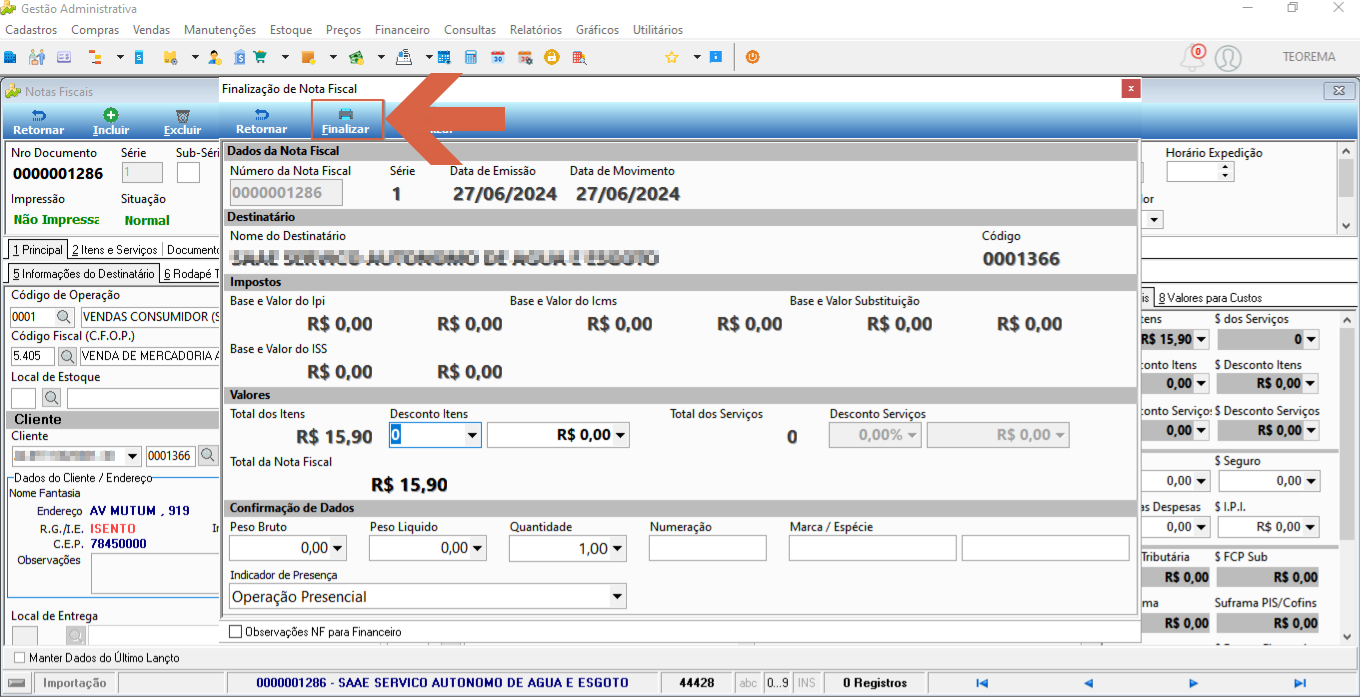
Task: Click the ID card toolbar icon
Action: (x=64, y=57)
